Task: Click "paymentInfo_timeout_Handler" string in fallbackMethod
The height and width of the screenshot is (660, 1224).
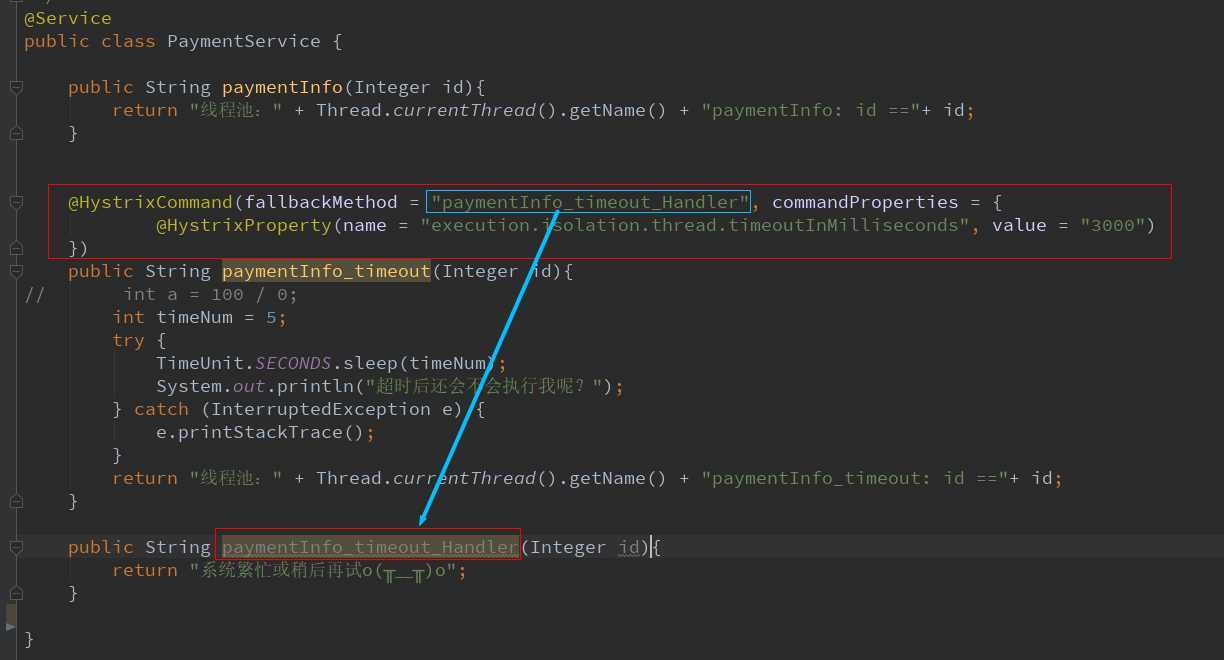Action: point(590,202)
